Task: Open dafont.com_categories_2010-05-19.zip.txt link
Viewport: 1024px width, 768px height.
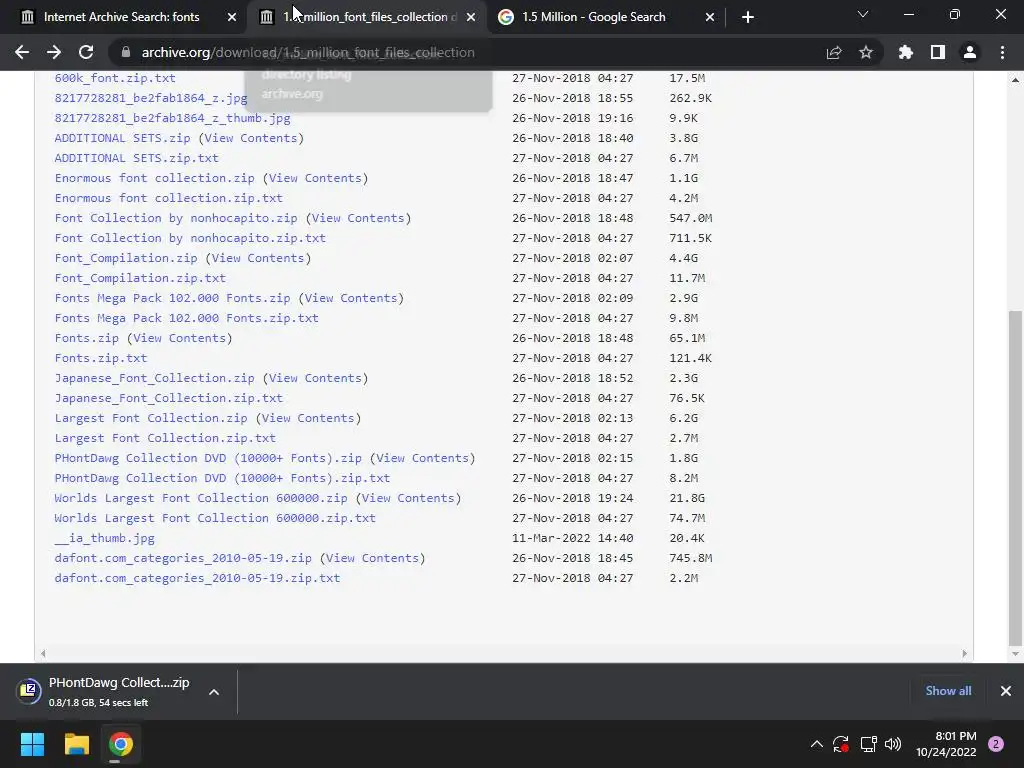Action: coord(197,578)
